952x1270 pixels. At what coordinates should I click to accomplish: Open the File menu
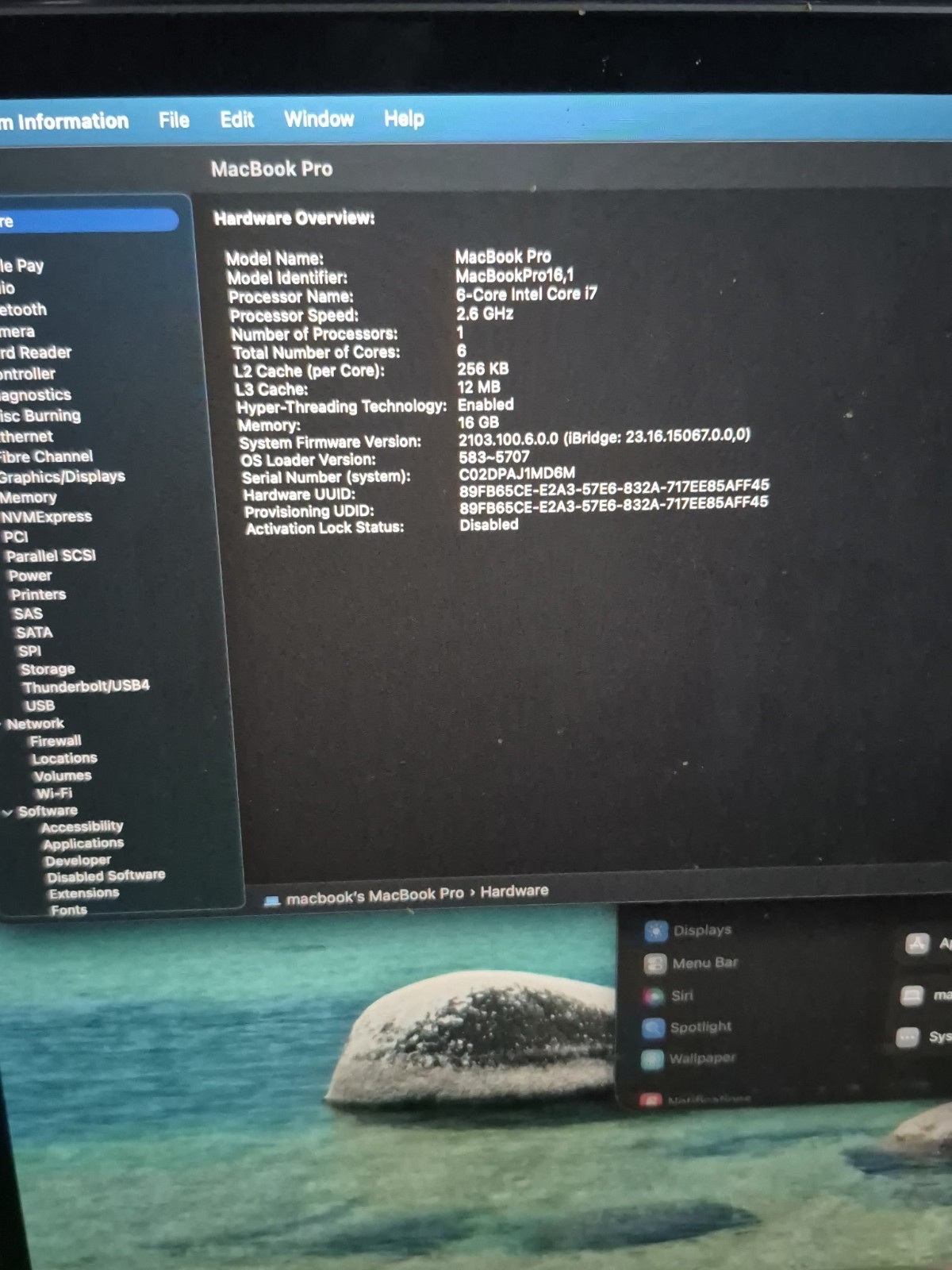(x=174, y=120)
